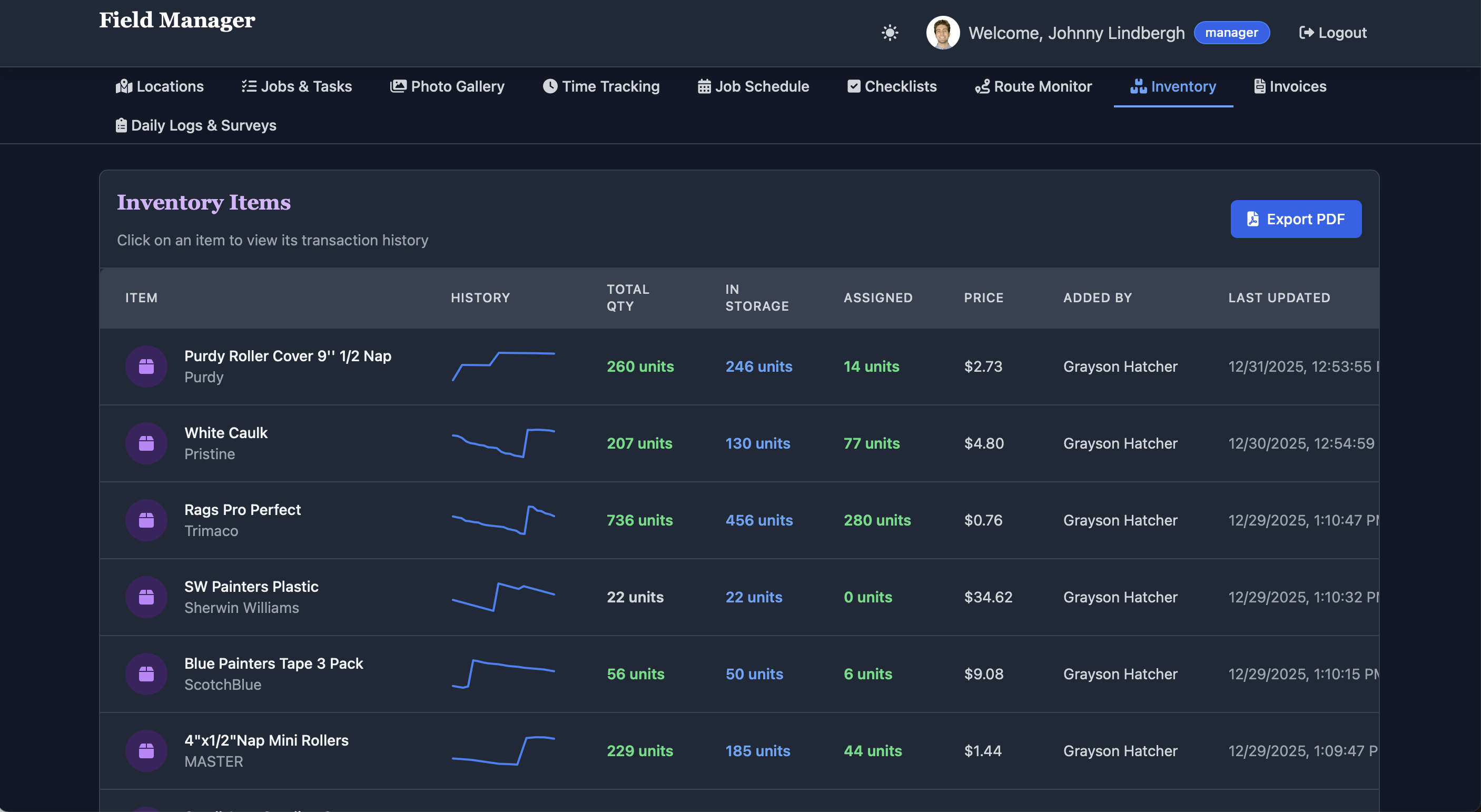Screen dimensions: 1481x812
Task: Open the Job Schedule tab
Action: (x=753, y=86)
